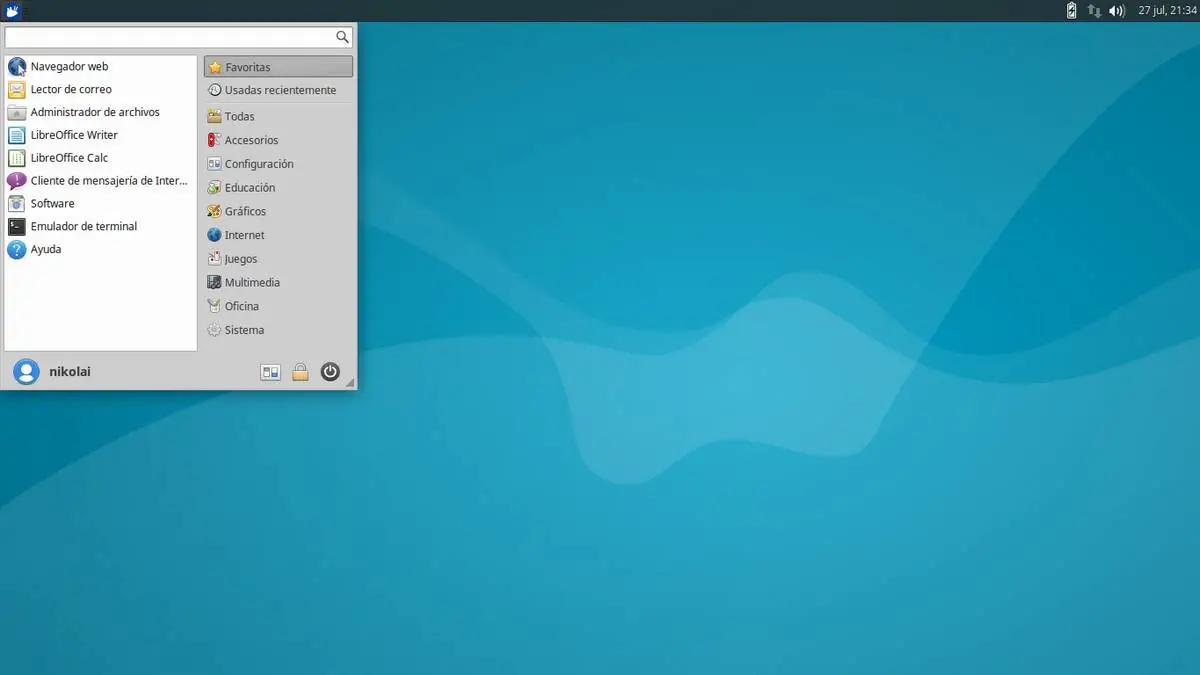Show Usadas recientemente applications
The height and width of the screenshot is (675, 1200).
tap(278, 90)
